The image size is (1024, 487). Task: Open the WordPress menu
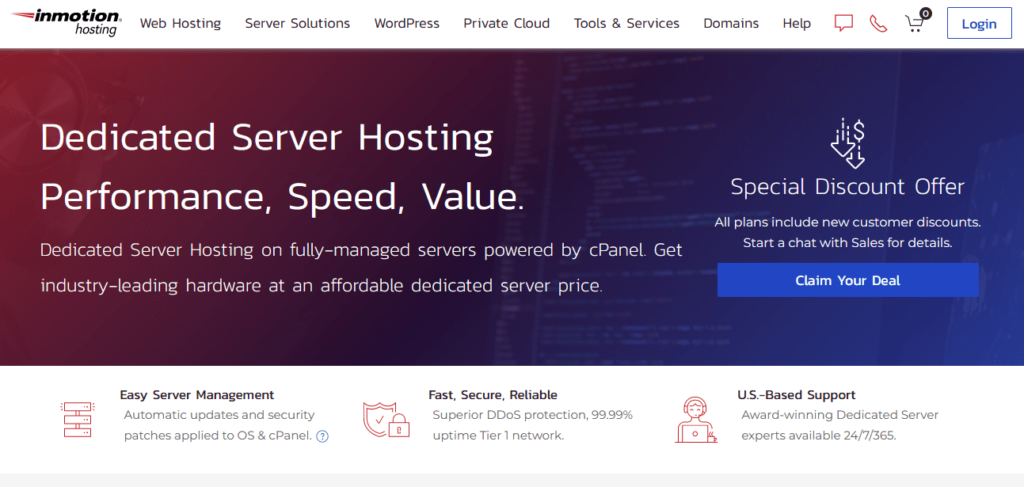pyautogui.click(x=407, y=24)
